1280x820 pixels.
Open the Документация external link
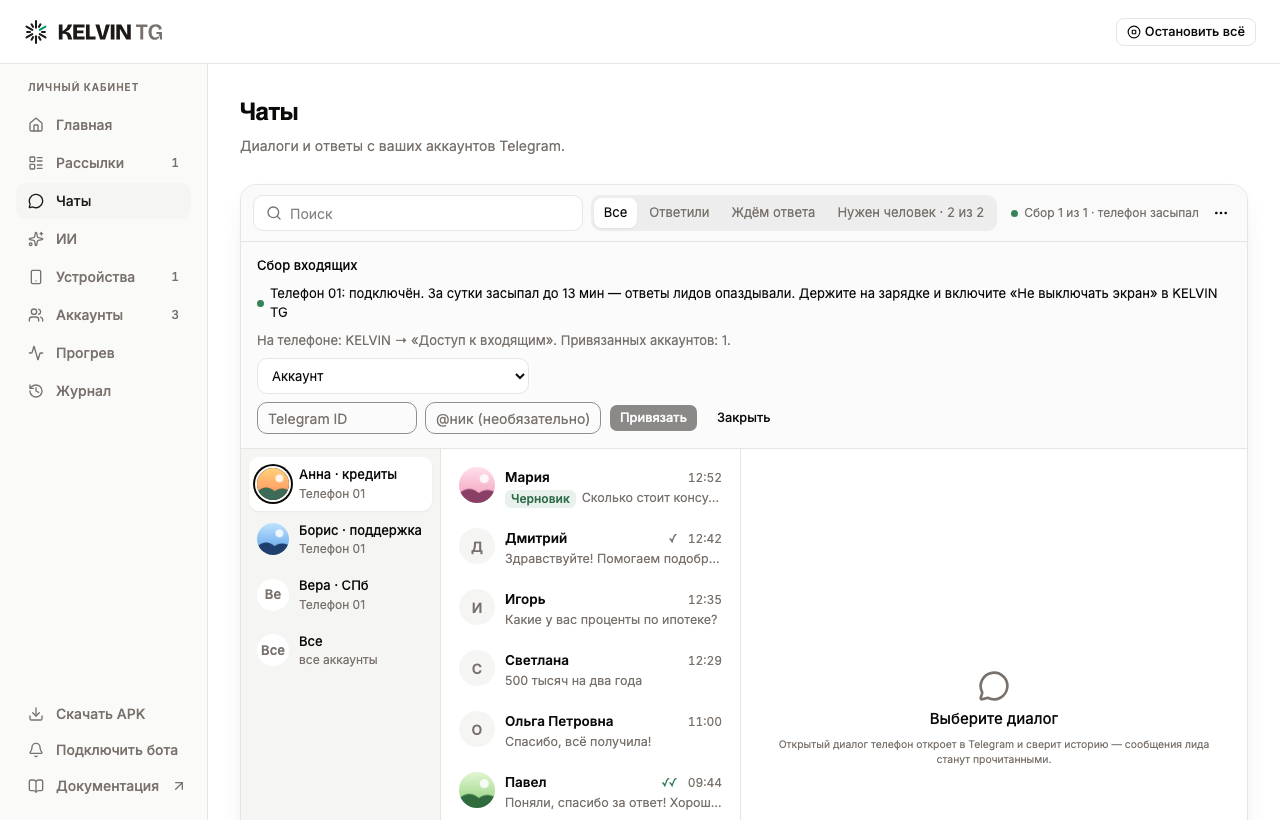[104, 786]
